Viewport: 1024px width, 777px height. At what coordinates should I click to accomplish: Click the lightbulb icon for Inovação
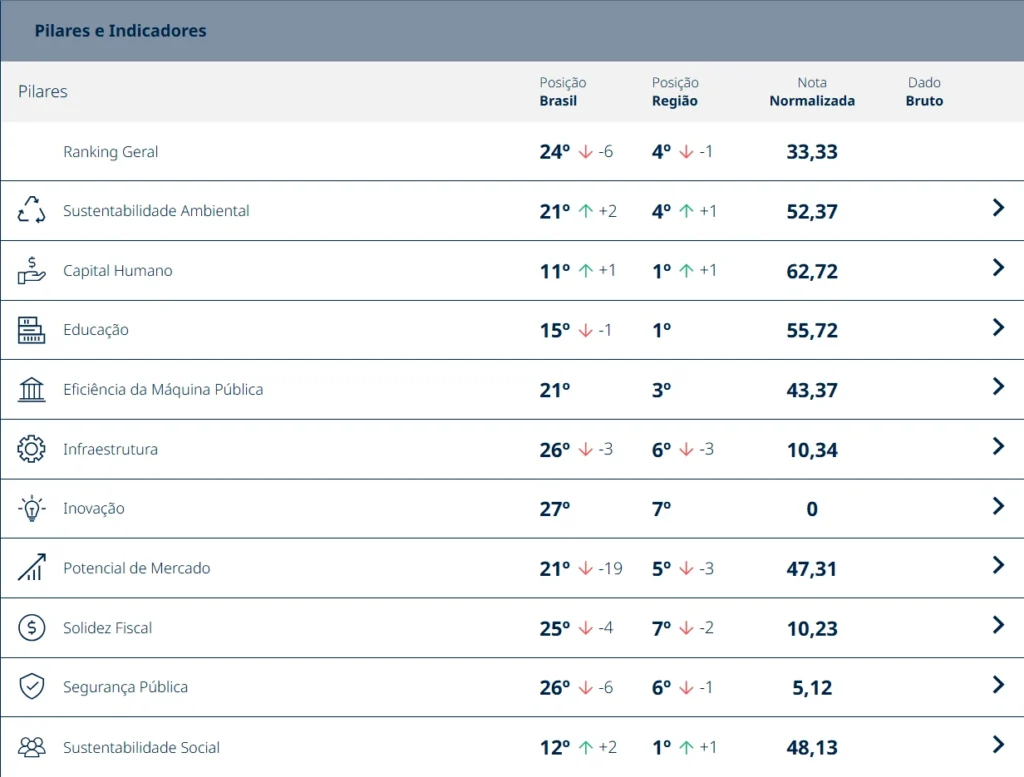(31, 508)
